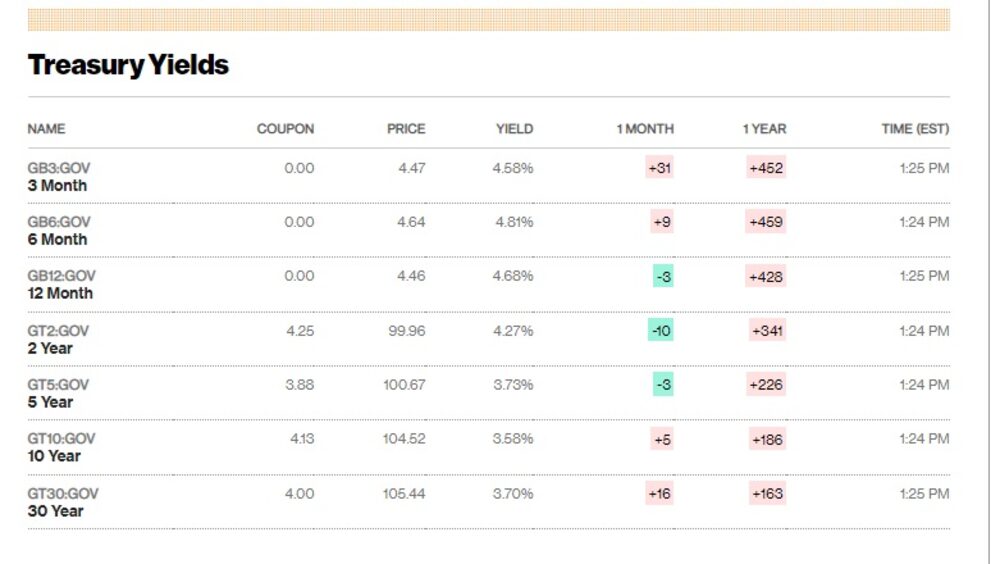Click the Treasury Yields heading
The width and height of the screenshot is (1000, 564).
(128, 65)
